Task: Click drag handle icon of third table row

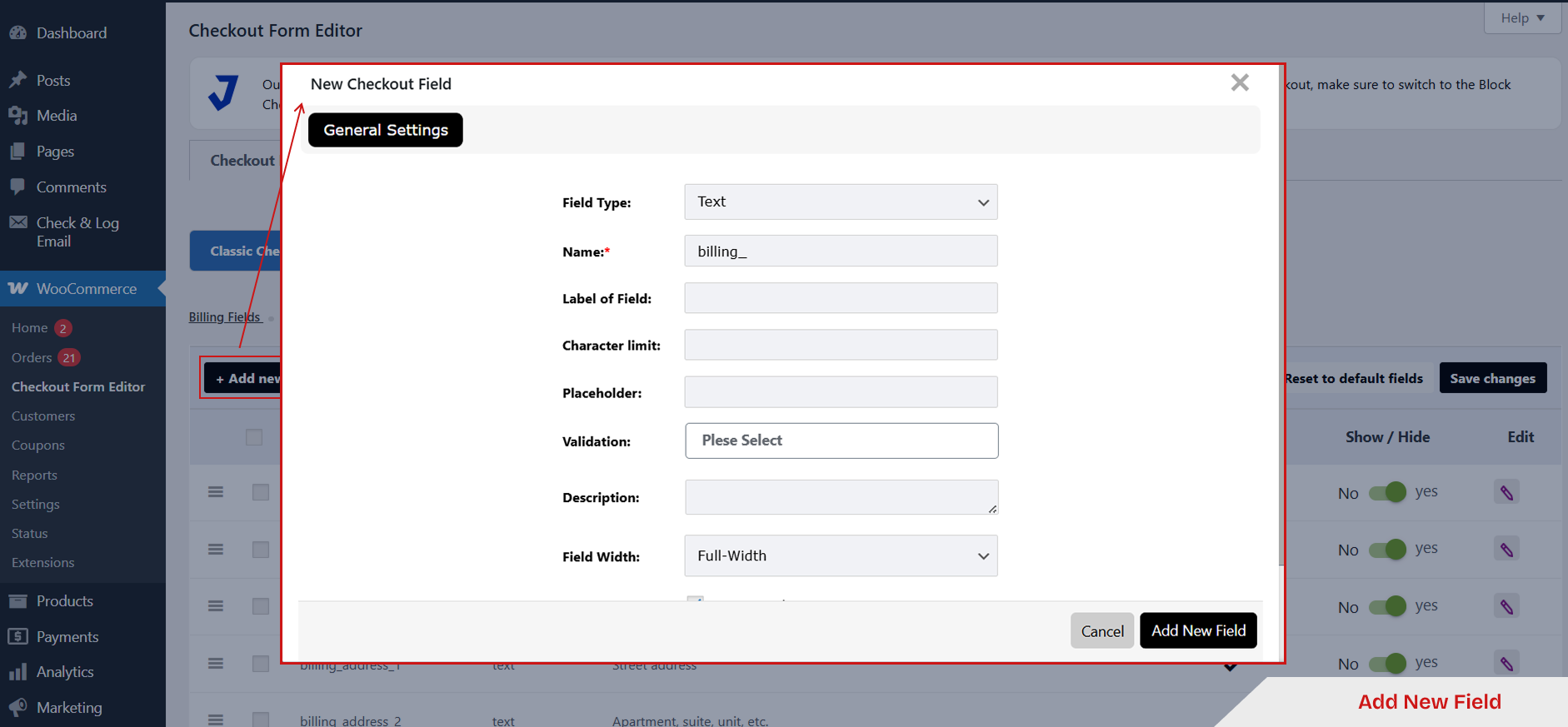Action: [216, 605]
